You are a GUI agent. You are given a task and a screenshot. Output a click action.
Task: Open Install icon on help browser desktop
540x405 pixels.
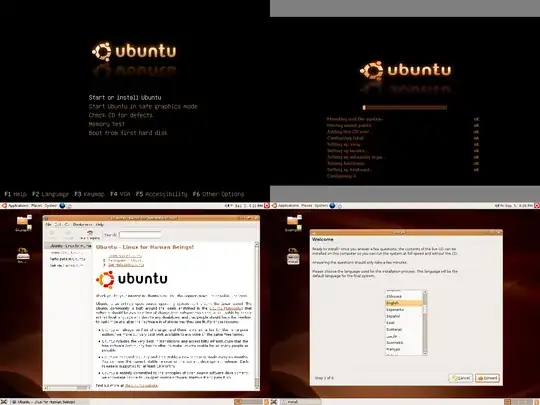pyautogui.click(x=23, y=255)
